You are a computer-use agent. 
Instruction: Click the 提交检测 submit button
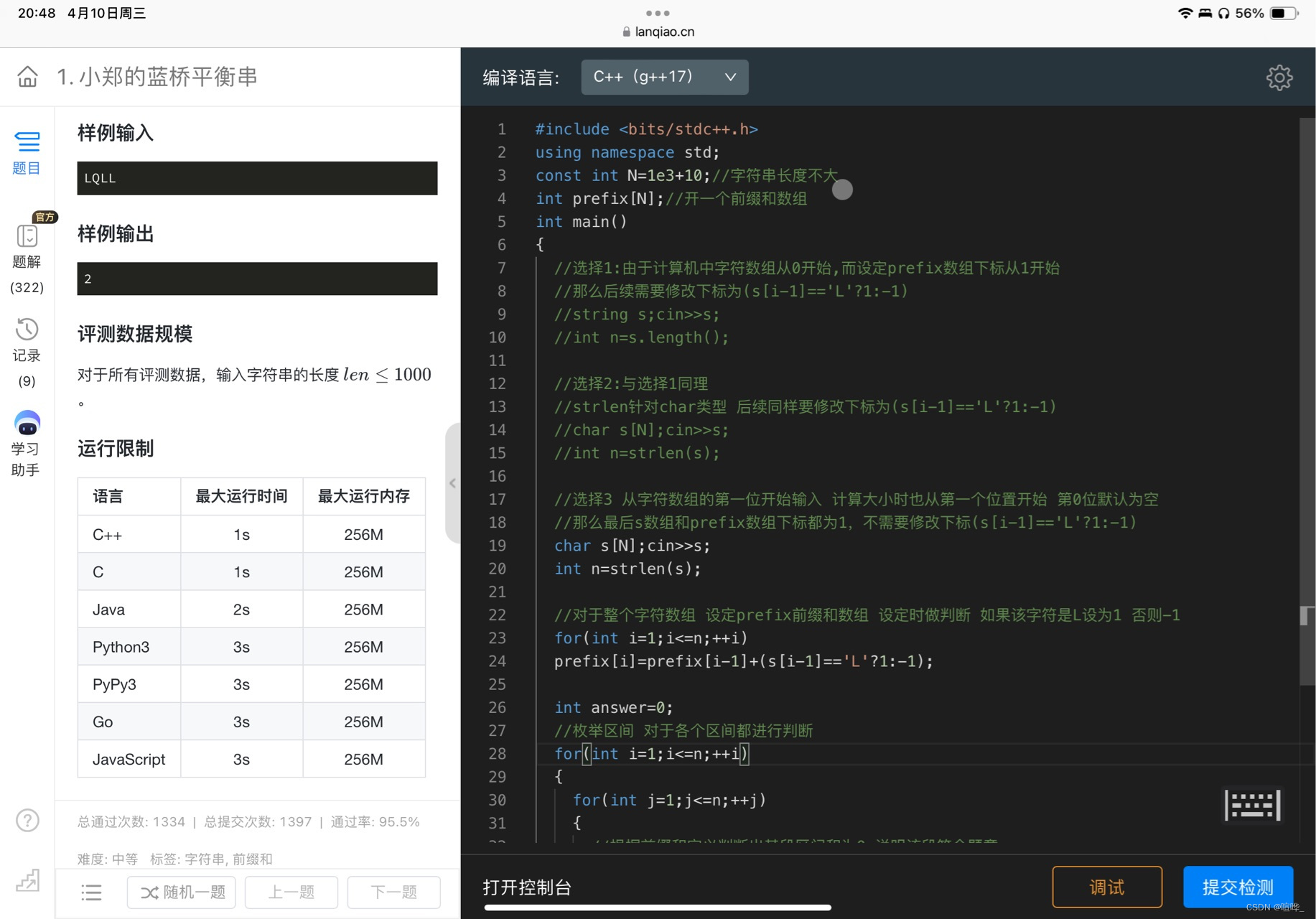click(x=1238, y=887)
